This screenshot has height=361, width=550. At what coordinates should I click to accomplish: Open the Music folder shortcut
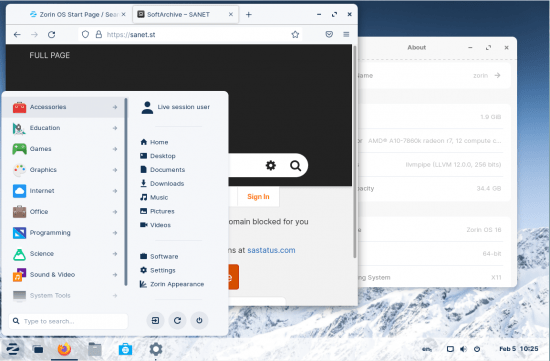[x=154, y=197]
